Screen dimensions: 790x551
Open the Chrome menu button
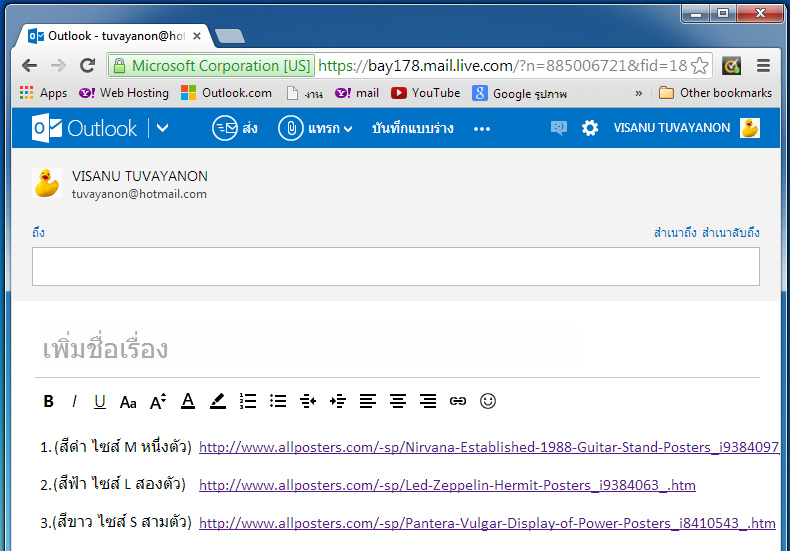763,66
